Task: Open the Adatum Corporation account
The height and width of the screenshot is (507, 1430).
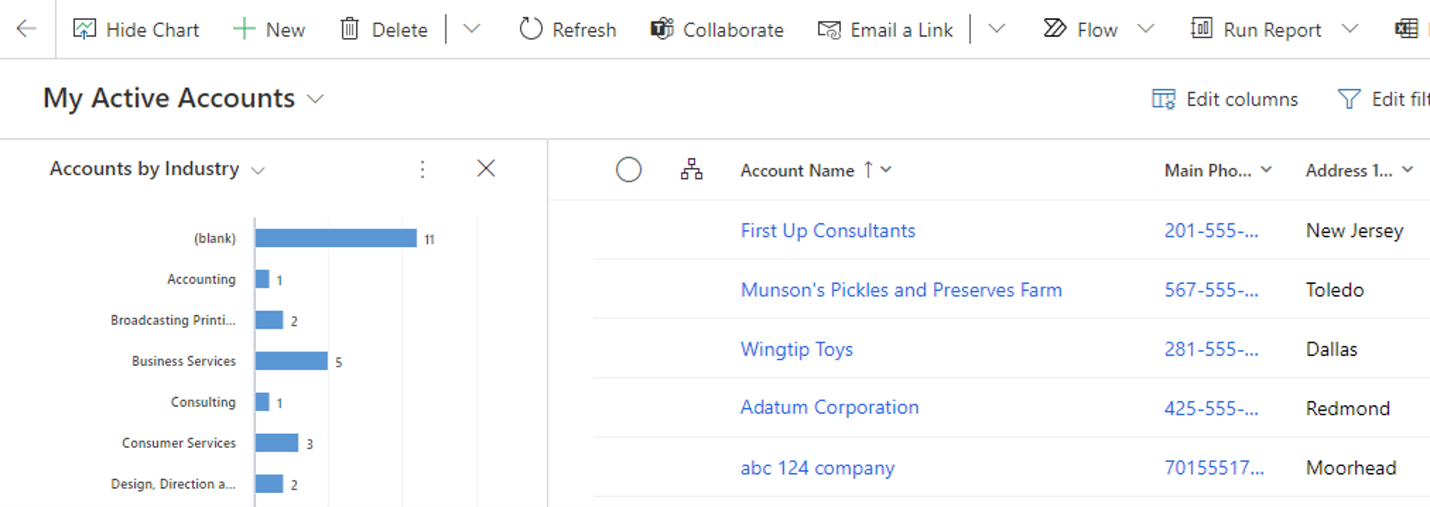Action: click(x=829, y=407)
